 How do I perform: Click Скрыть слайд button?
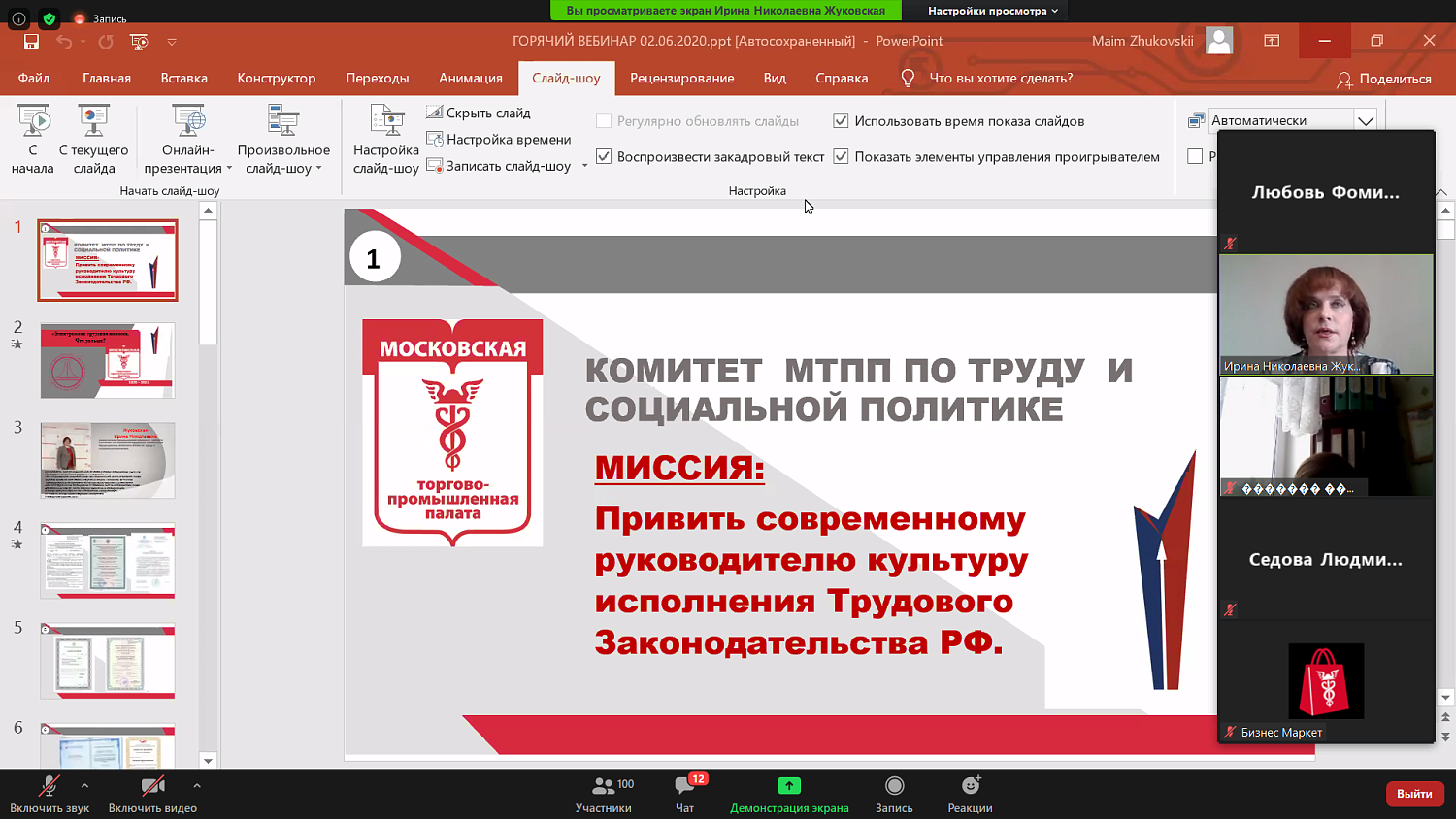(479, 113)
